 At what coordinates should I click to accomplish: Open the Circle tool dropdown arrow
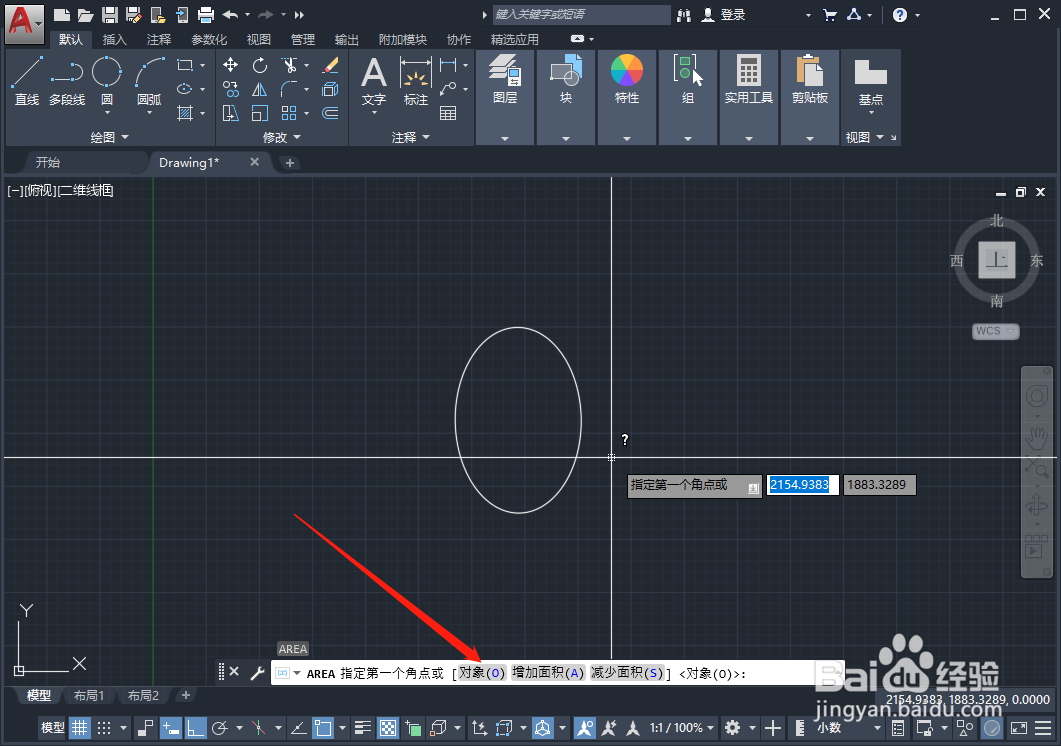click(107, 112)
